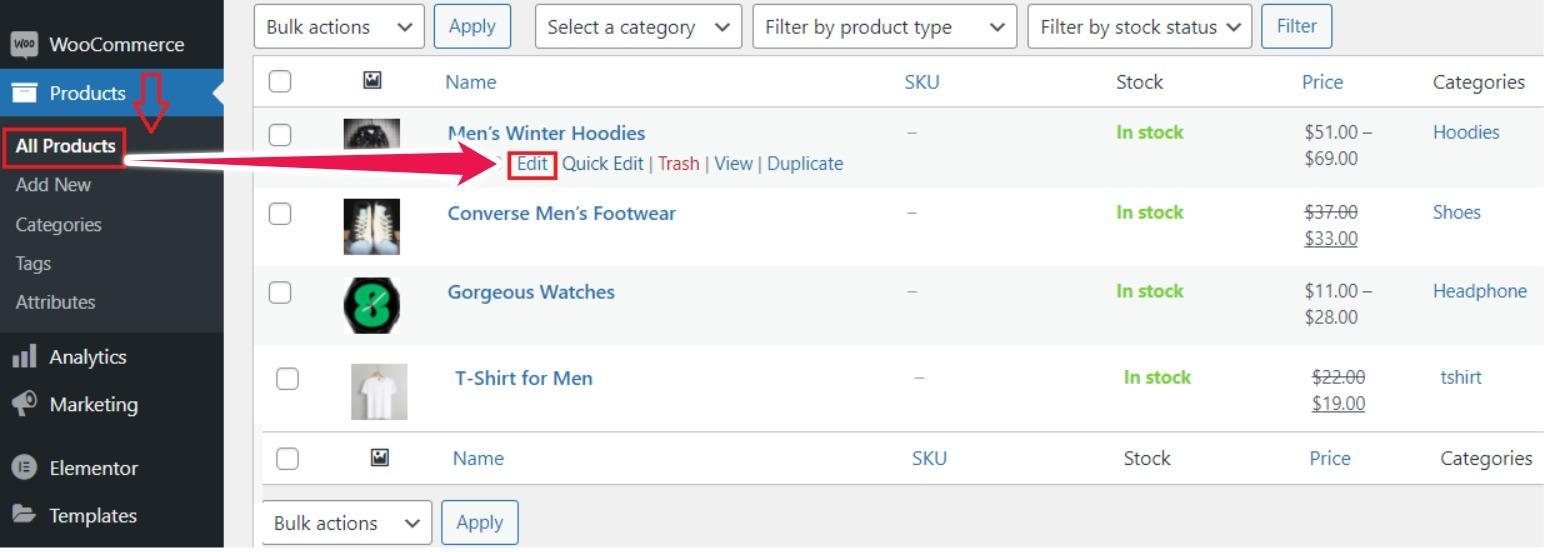1546x552 pixels.
Task: Click the image column icon in table footer
Action: tap(380, 458)
